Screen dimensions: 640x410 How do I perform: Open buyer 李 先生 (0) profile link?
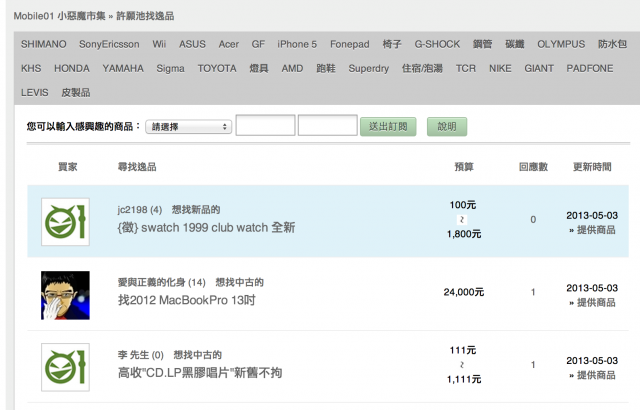[x=140, y=355]
